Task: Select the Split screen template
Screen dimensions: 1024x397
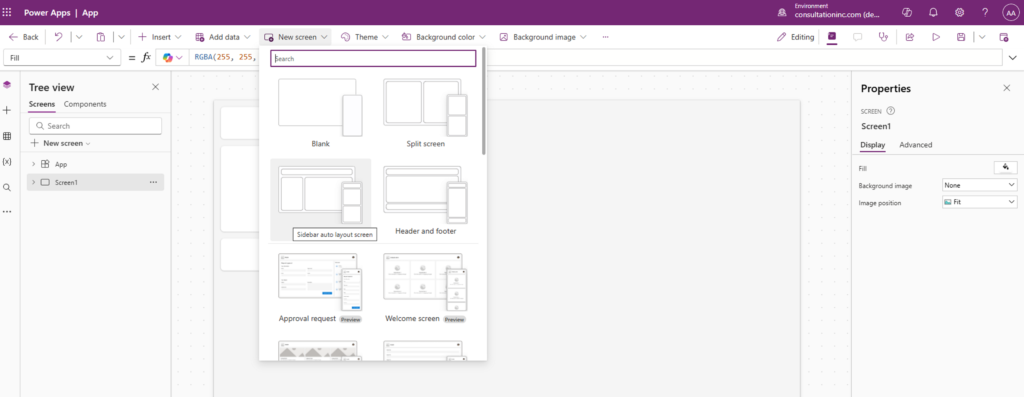Action: click(x=425, y=112)
